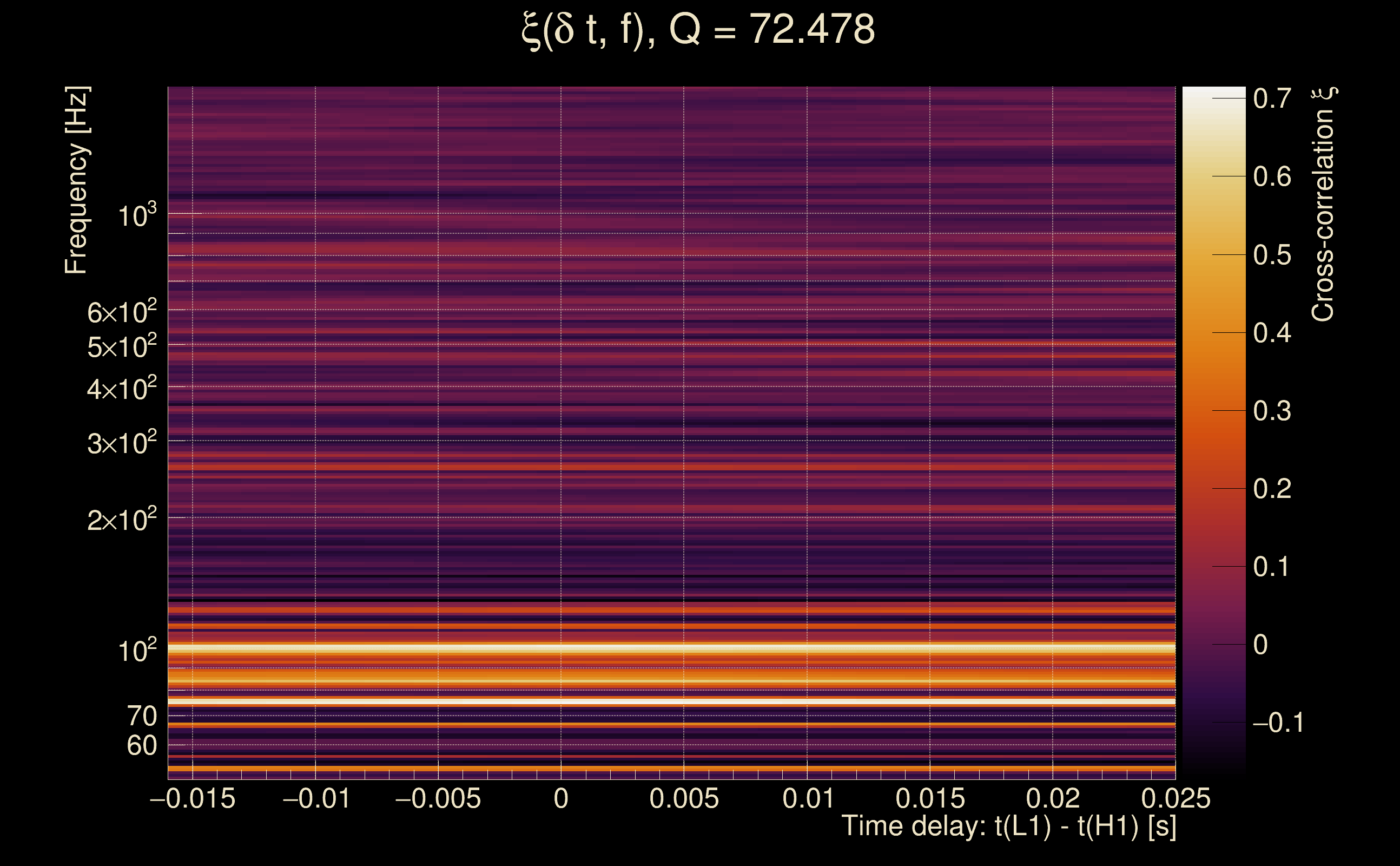1400x866 pixels.
Task: Click the –0.1 tick label on the colorbar
Action: click(1278, 723)
